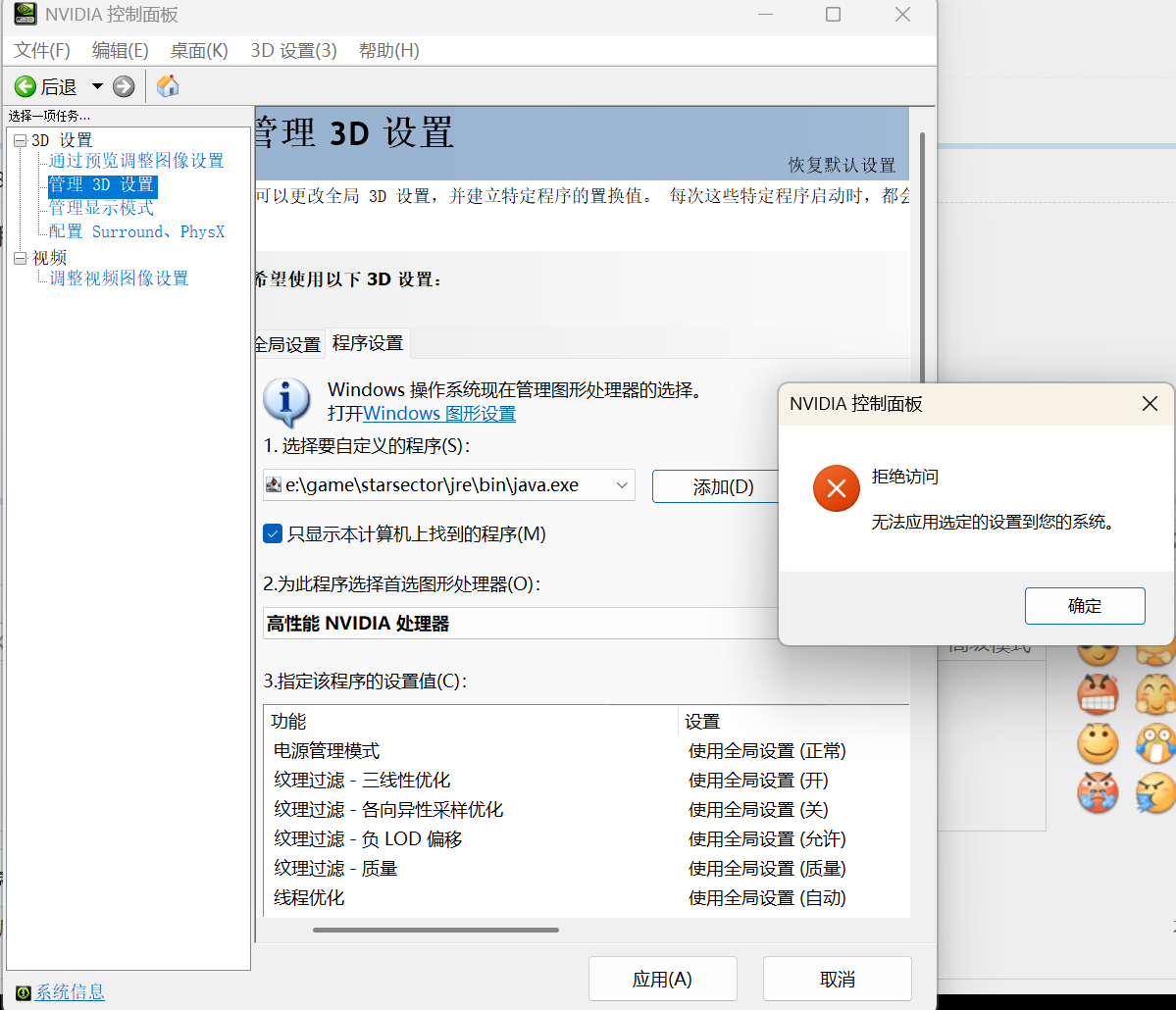Click the 使用全局设置 (自动) value
Screen dimensions: 1176x1010
coord(767,897)
